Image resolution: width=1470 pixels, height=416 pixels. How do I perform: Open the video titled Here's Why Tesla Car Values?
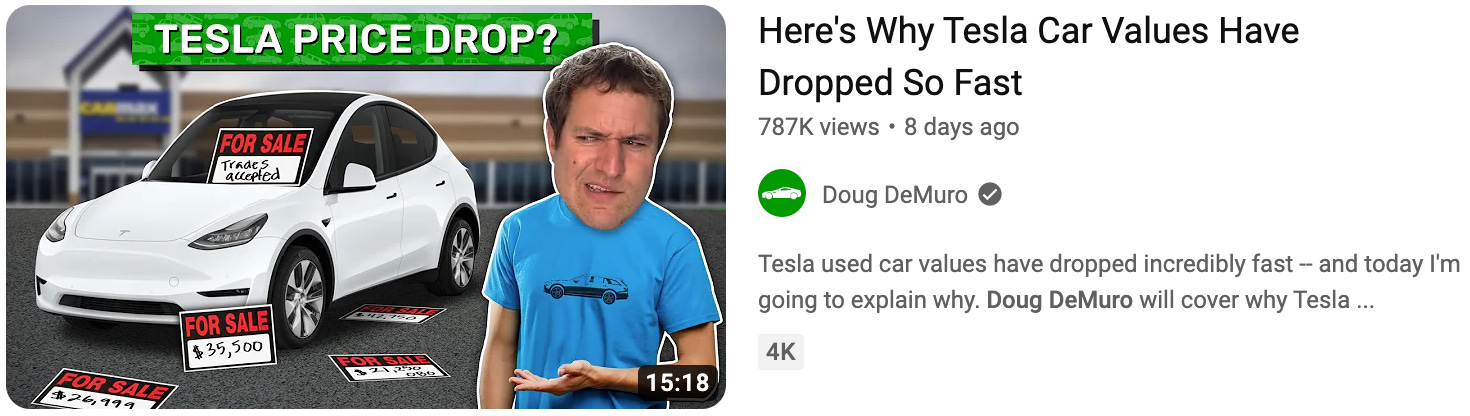(1029, 56)
